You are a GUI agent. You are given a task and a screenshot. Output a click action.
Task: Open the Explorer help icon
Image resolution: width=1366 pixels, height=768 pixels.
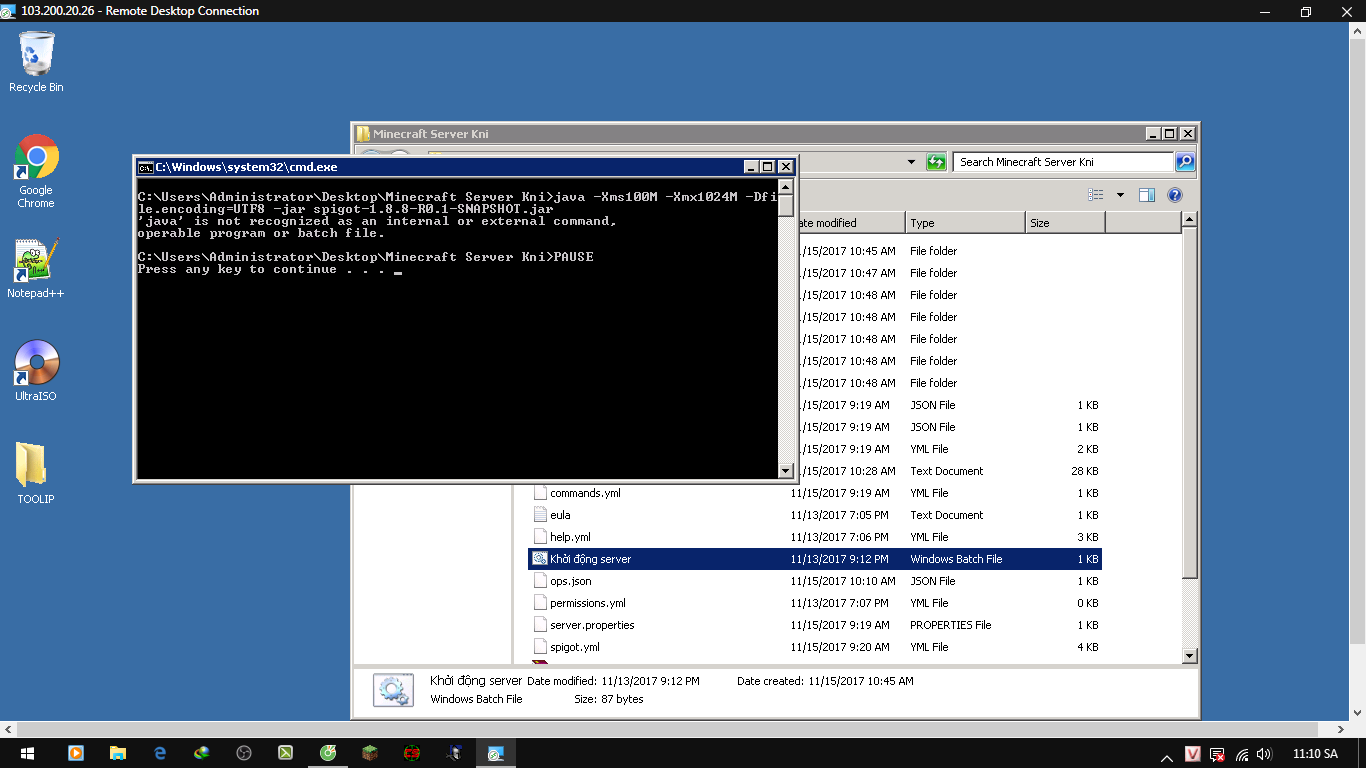point(1175,195)
